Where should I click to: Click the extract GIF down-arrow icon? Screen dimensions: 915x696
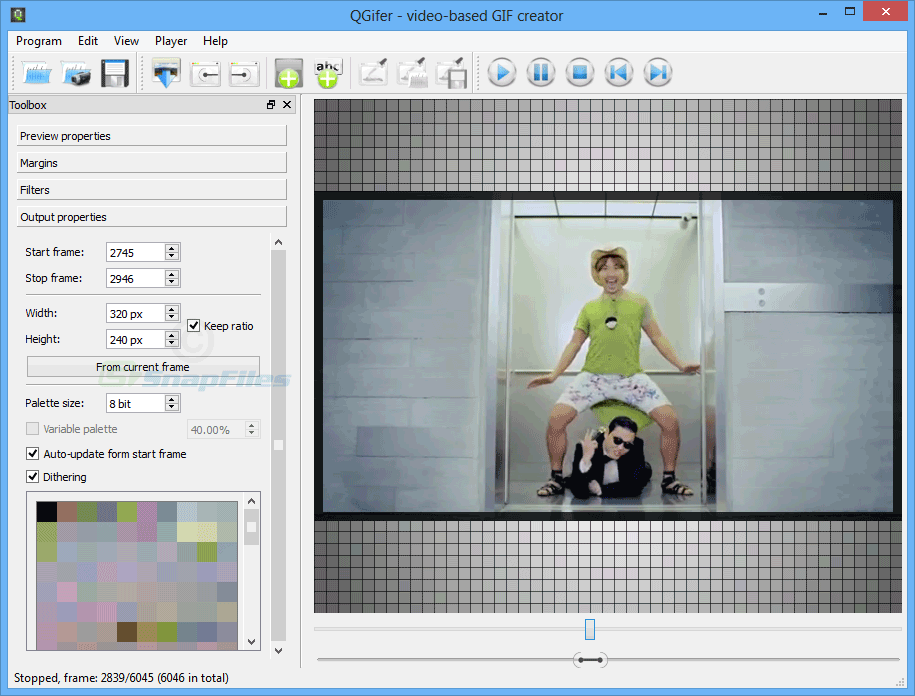point(166,73)
